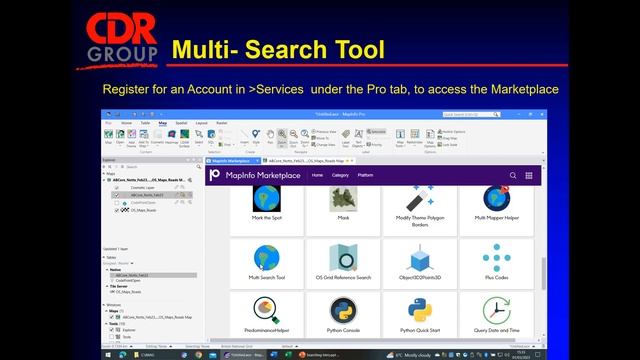Click the Map Options ribbon icon

[x=430, y=138]
